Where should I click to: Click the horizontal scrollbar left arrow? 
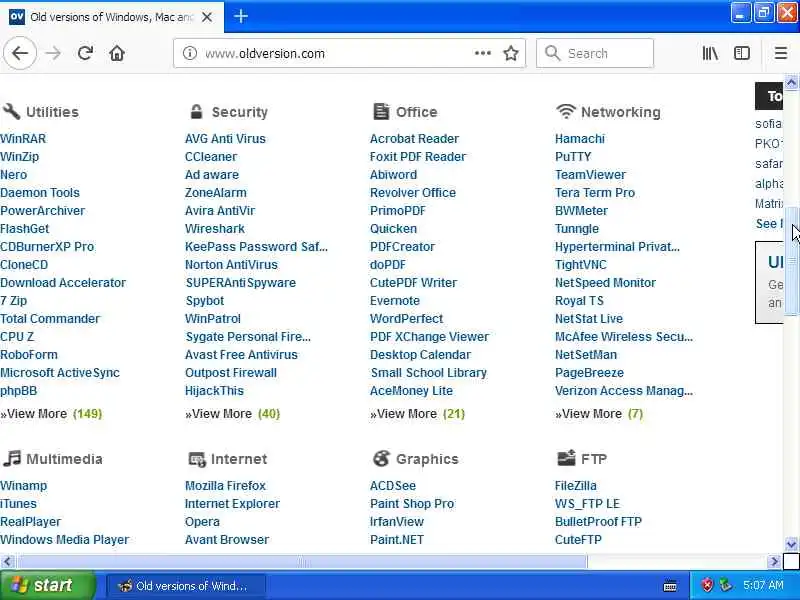coord(7,562)
